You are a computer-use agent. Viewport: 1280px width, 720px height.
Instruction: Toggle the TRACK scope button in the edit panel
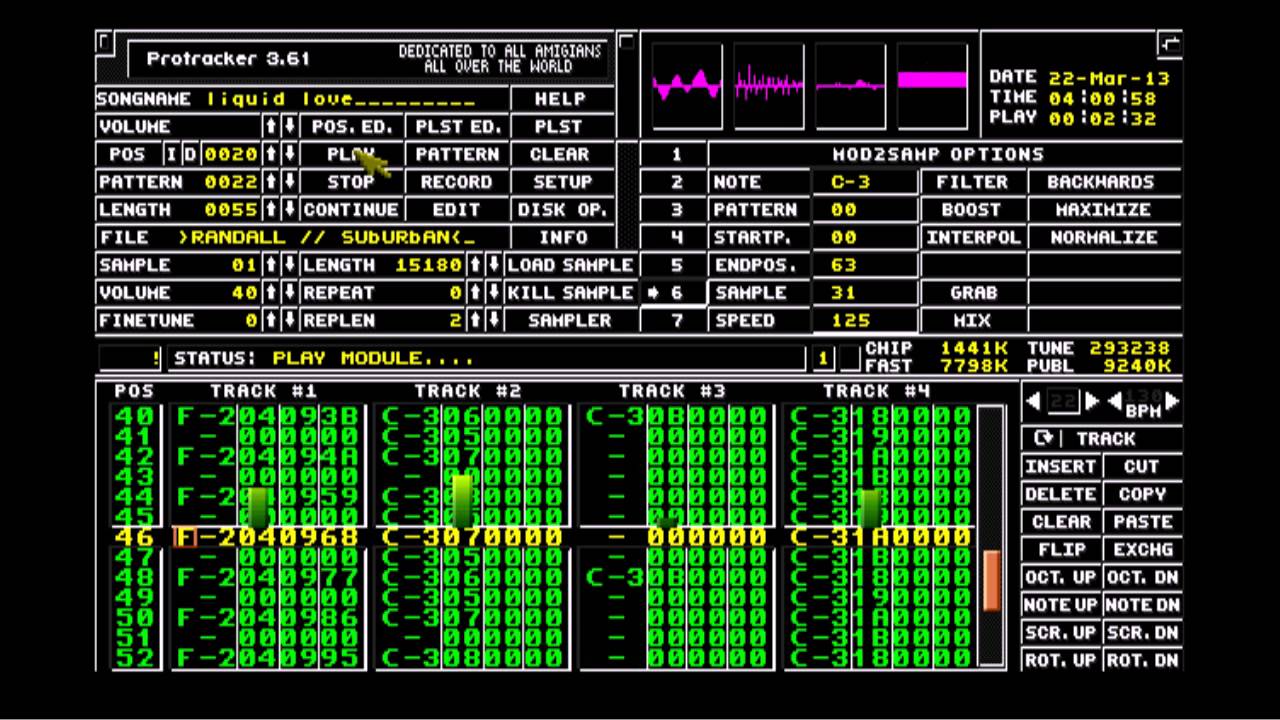[1104, 439]
